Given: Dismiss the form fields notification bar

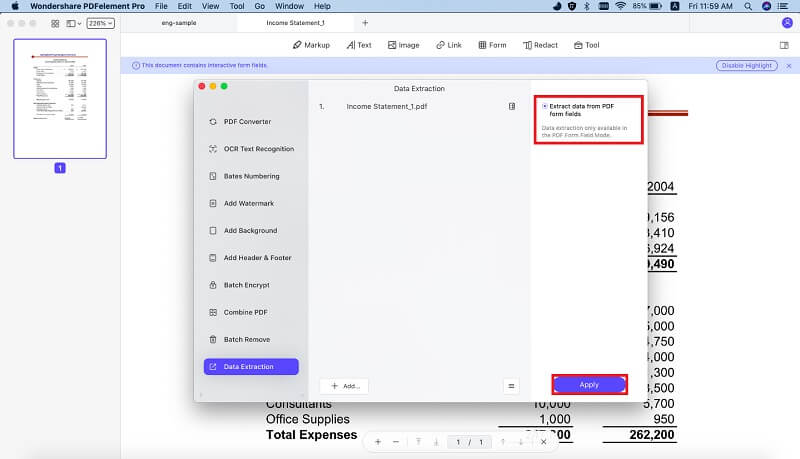Looking at the screenshot, I should (x=789, y=66).
